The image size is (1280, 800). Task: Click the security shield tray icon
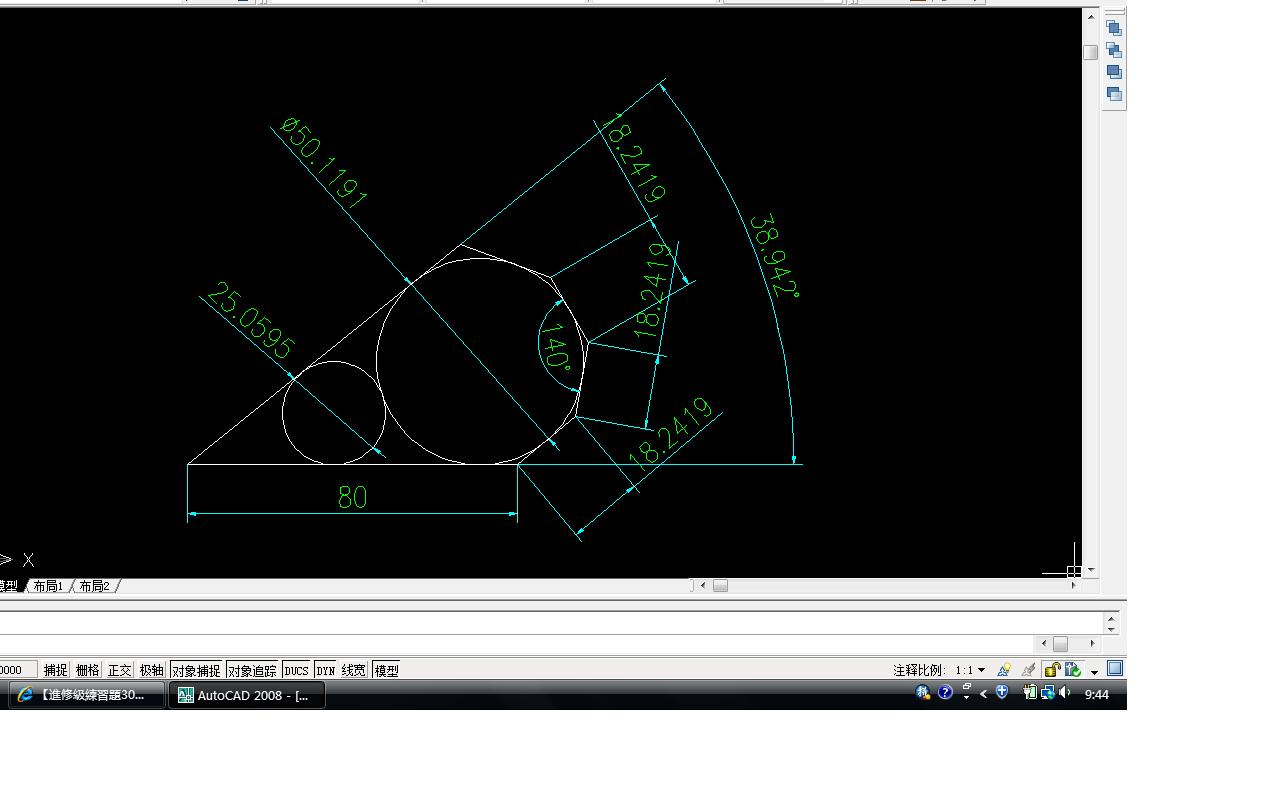pyautogui.click(x=1002, y=692)
